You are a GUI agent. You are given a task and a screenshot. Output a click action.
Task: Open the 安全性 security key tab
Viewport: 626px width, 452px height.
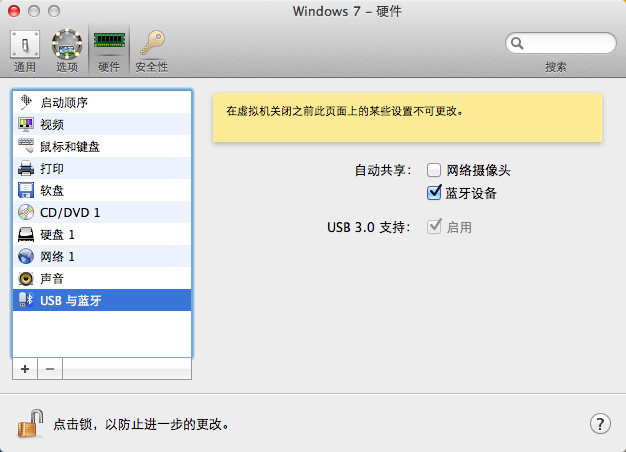click(151, 50)
